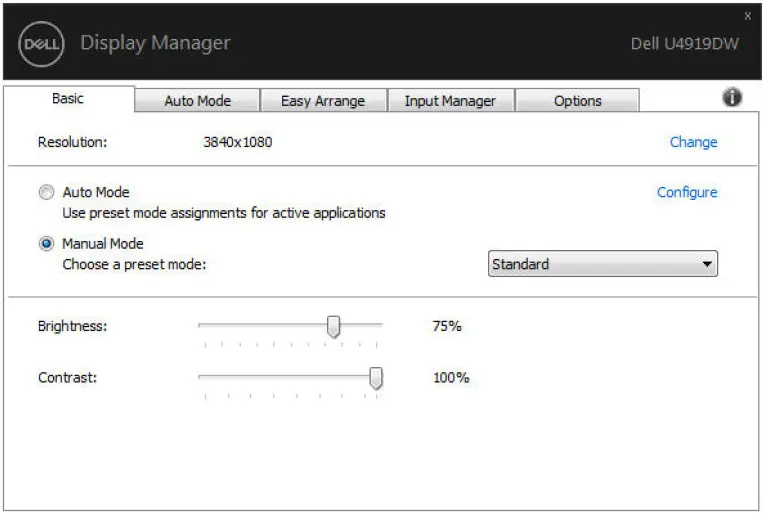The height and width of the screenshot is (516, 763).
Task: Click the Brightness slider handle
Action: [x=333, y=326]
